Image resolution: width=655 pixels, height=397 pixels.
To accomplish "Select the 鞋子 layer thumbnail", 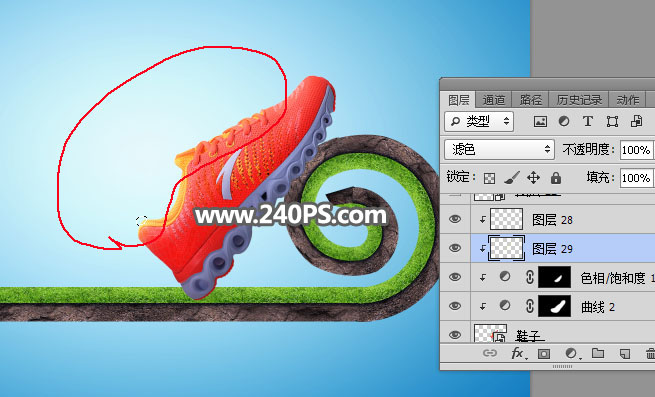I will coord(490,333).
